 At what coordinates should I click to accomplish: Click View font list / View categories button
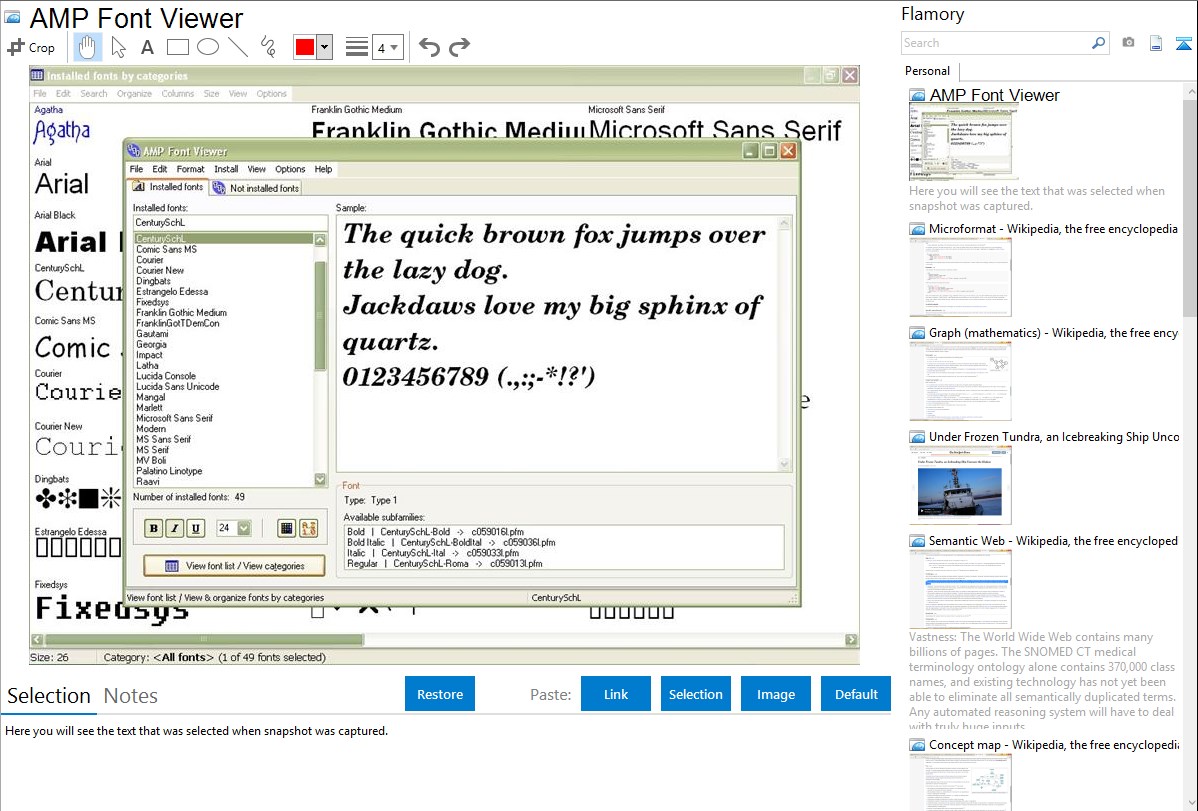pyautogui.click(x=235, y=566)
